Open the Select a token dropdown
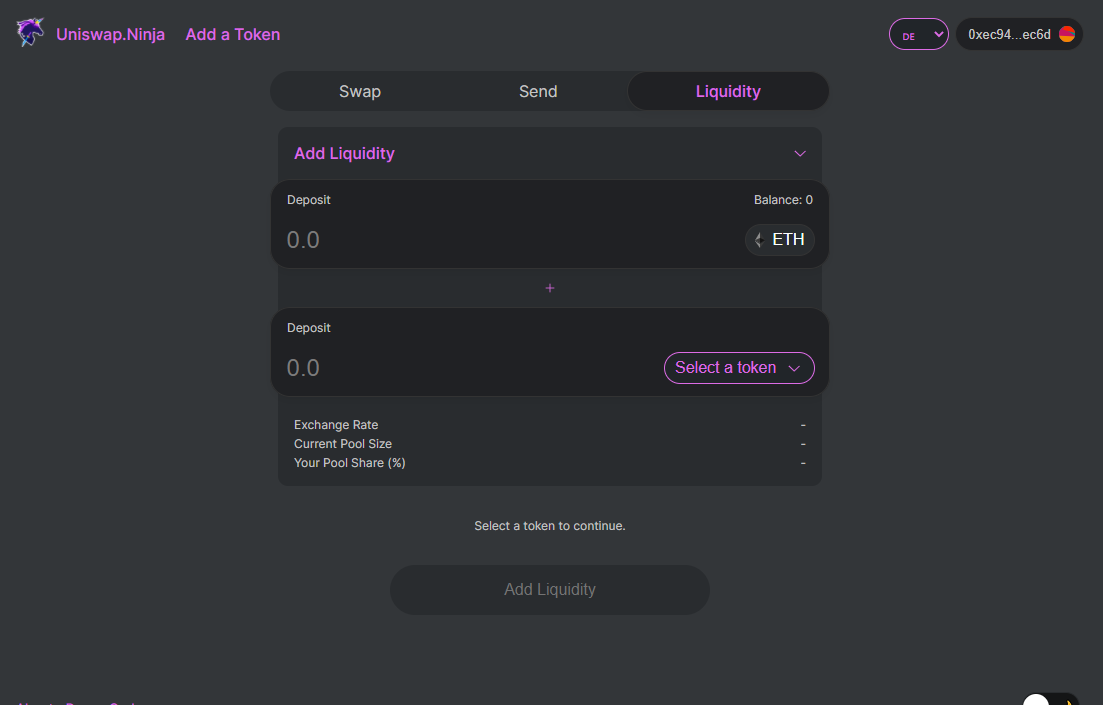 (739, 368)
